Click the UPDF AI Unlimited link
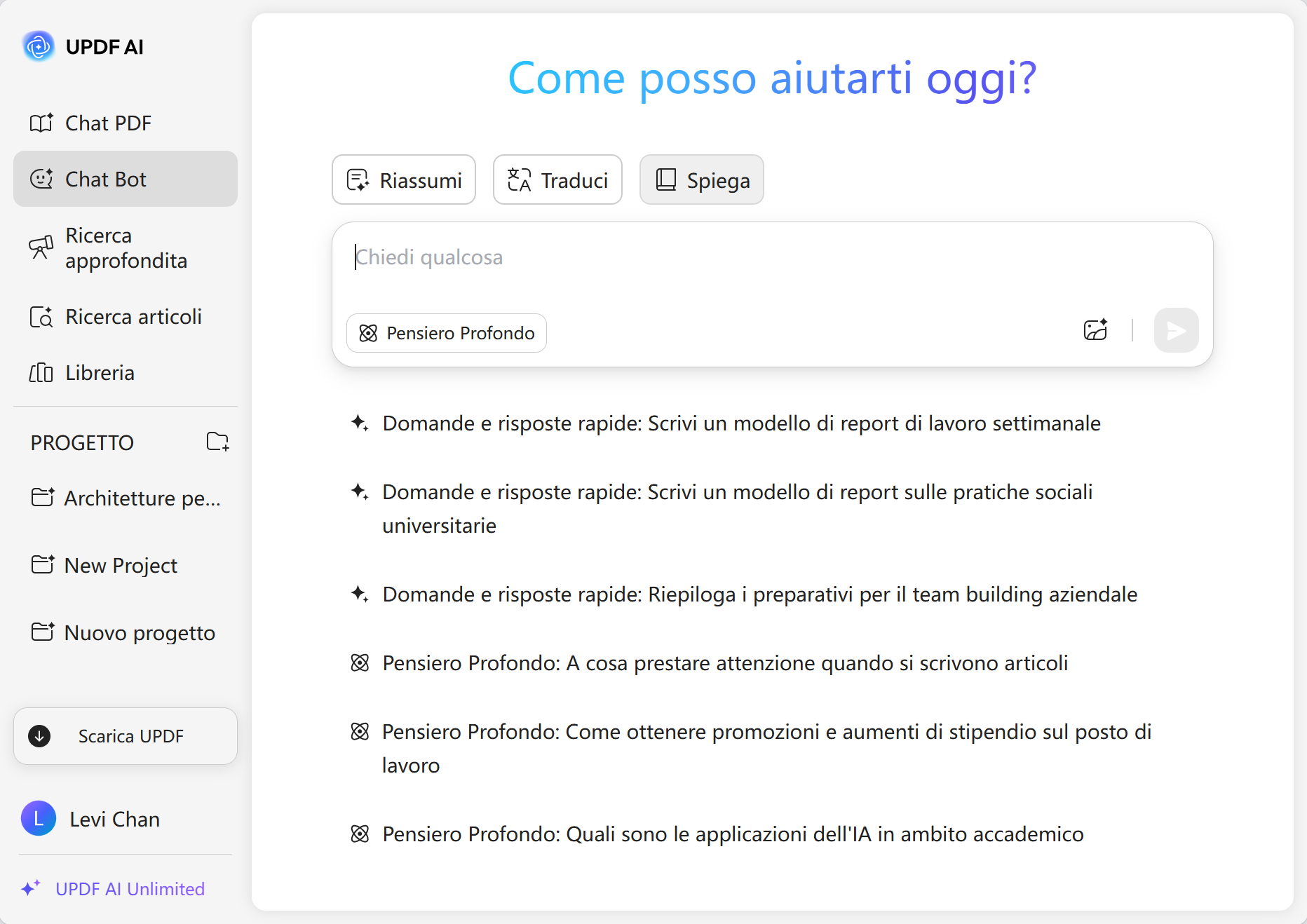The height and width of the screenshot is (924, 1307). coord(130,889)
